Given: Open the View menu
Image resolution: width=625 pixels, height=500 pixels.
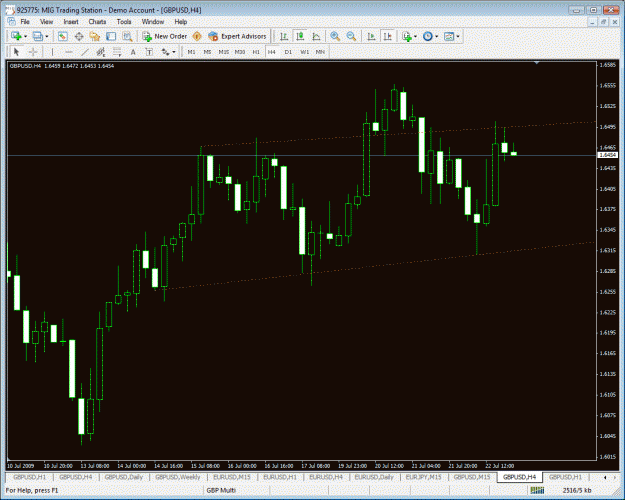Looking at the screenshot, I should tap(46, 22).
